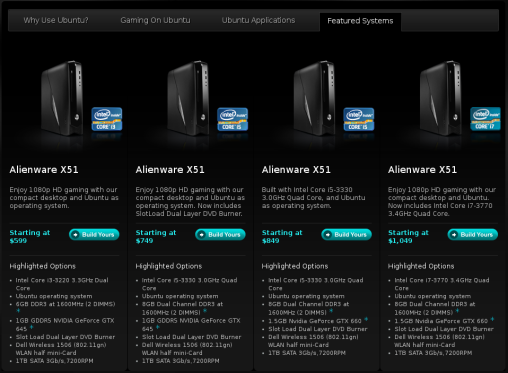
Task: Click Build Yours for the $1,049 system
Action: point(473,235)
